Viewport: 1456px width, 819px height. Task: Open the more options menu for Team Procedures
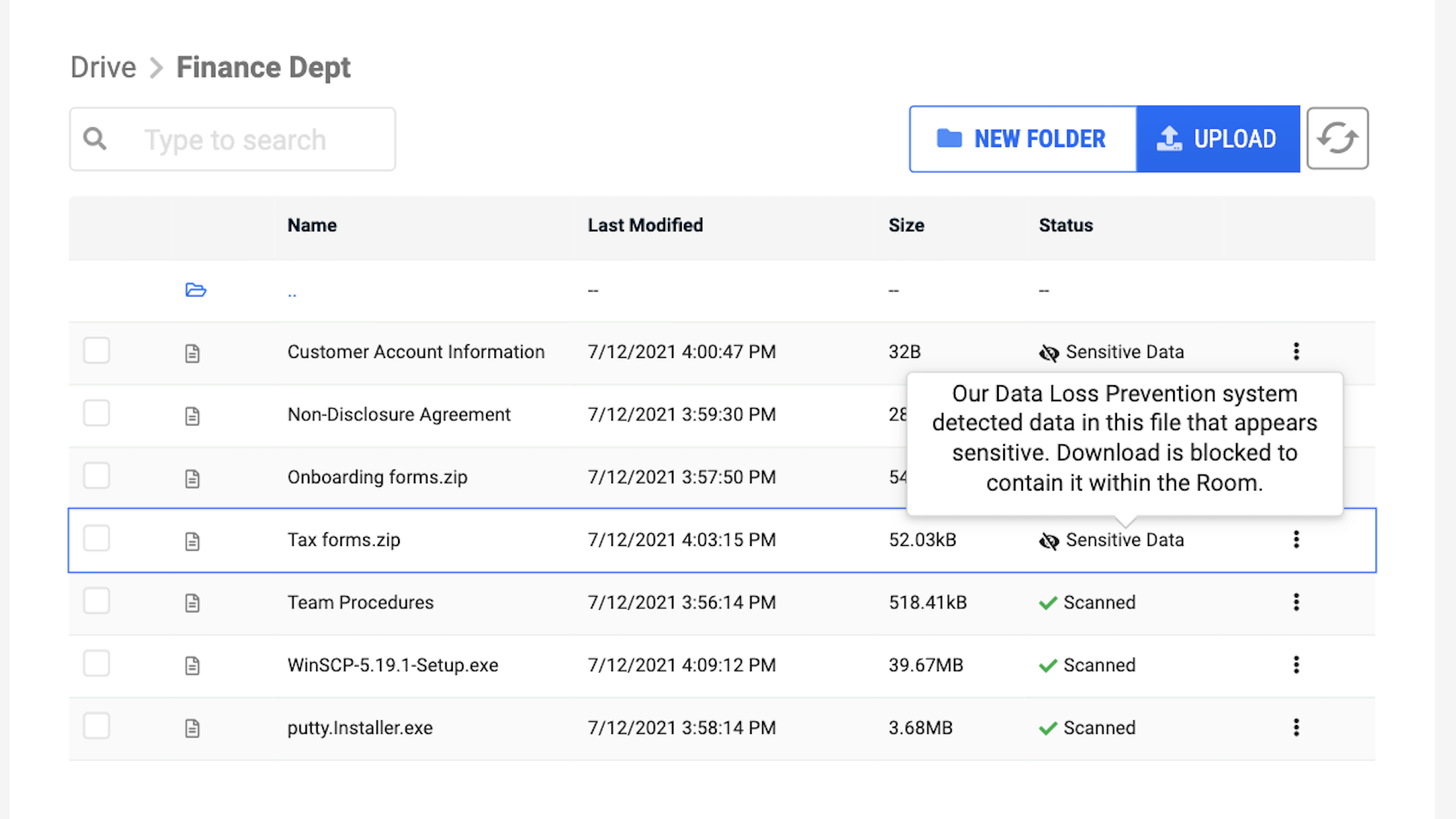[1296, 602]
